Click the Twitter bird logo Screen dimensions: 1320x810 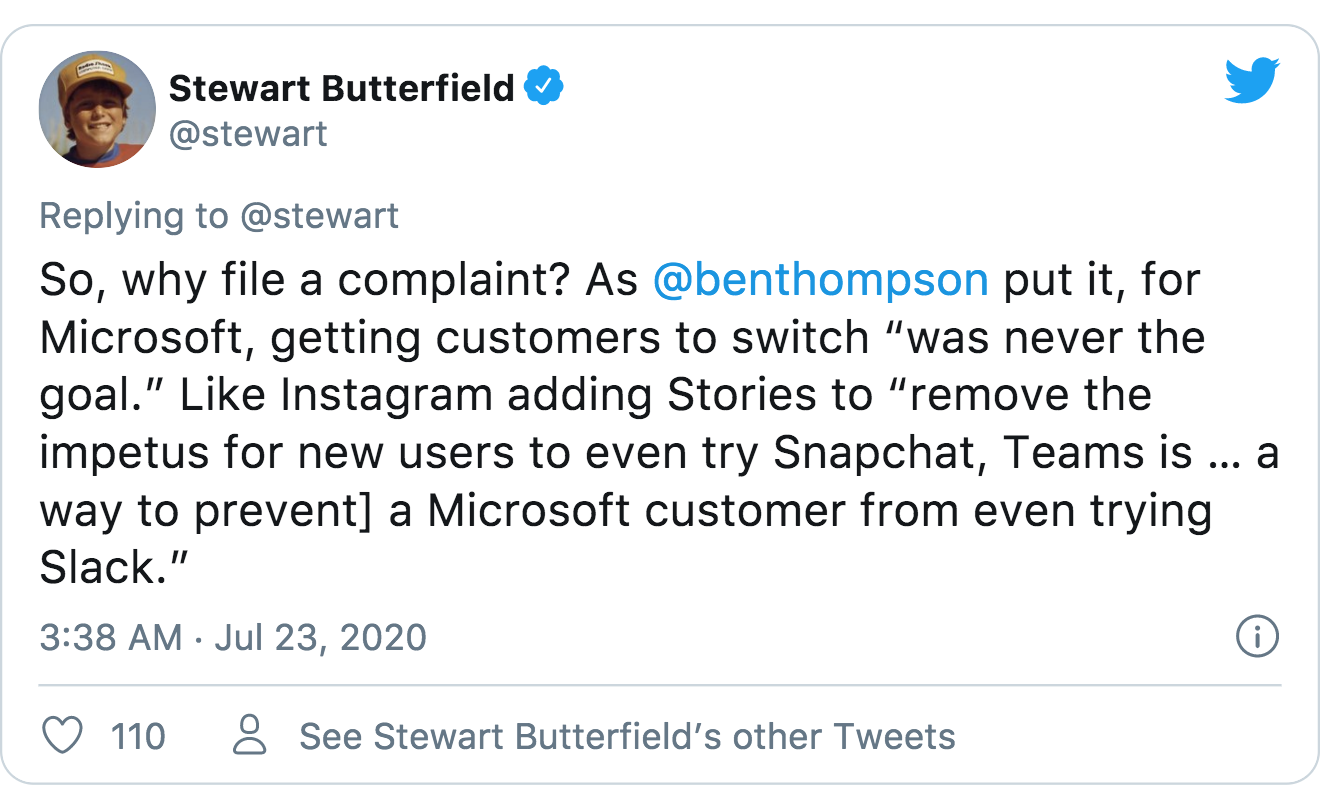click(1252, 79)
